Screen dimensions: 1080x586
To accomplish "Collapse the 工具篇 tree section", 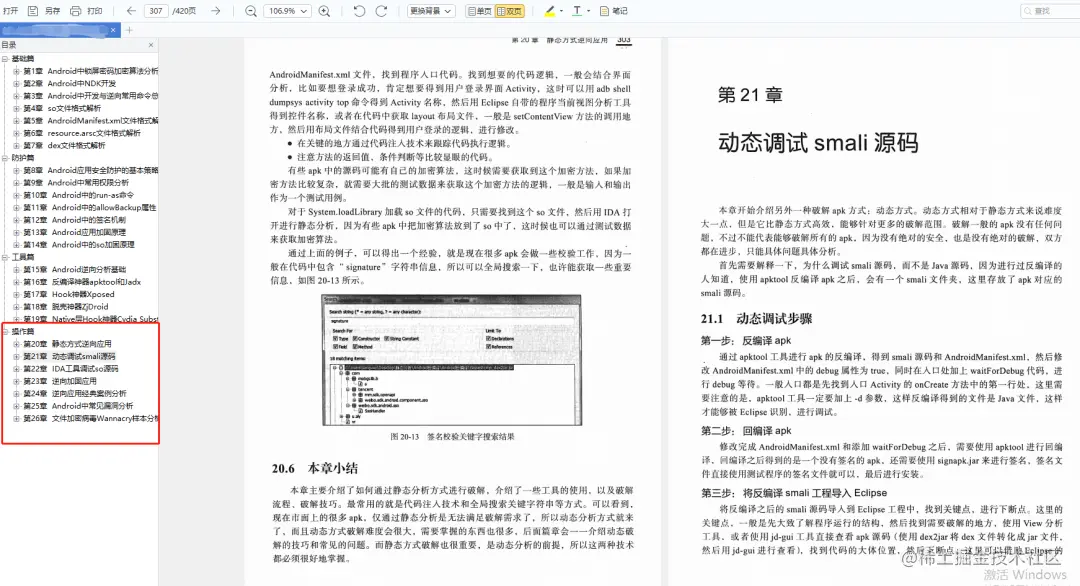I will (x=6, y=257).
